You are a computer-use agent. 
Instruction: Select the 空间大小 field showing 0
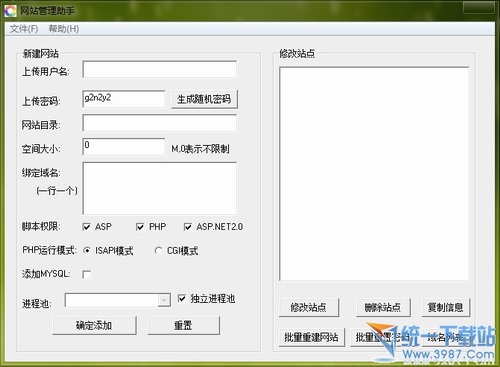click(124, 147)
